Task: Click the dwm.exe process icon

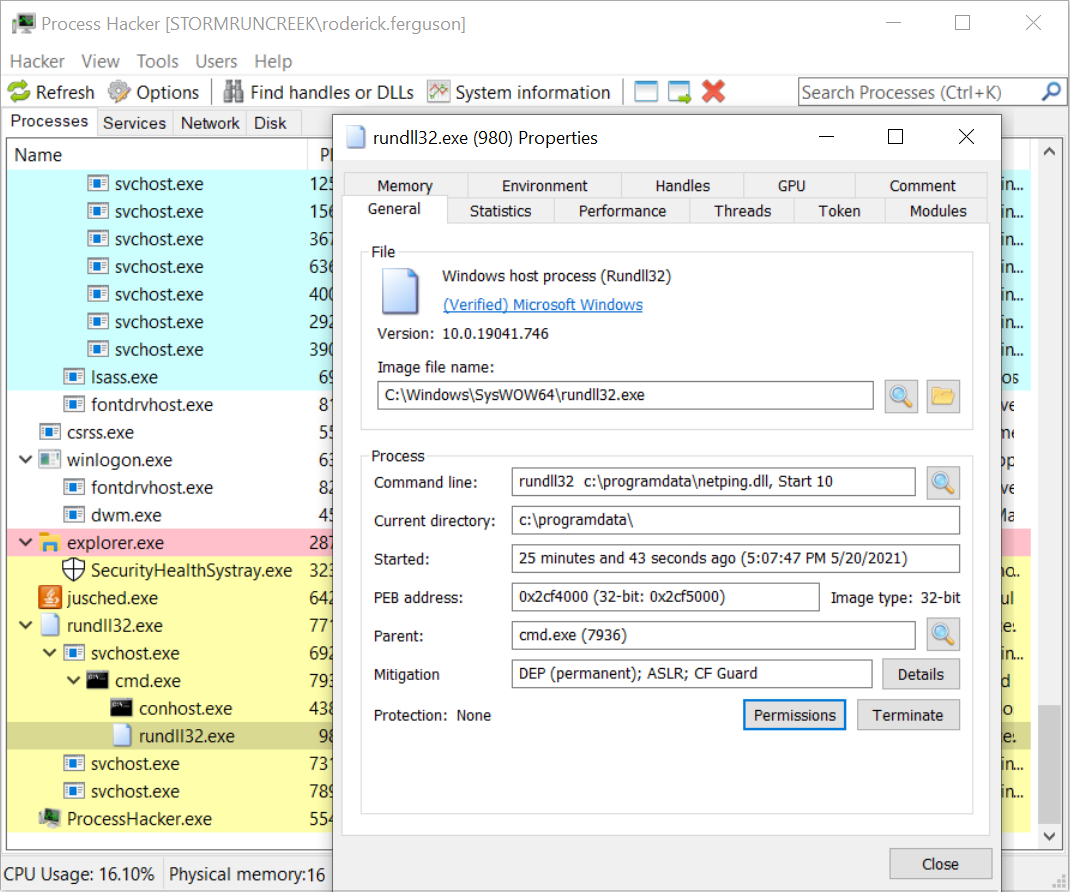Action: [x=74, y=515]
